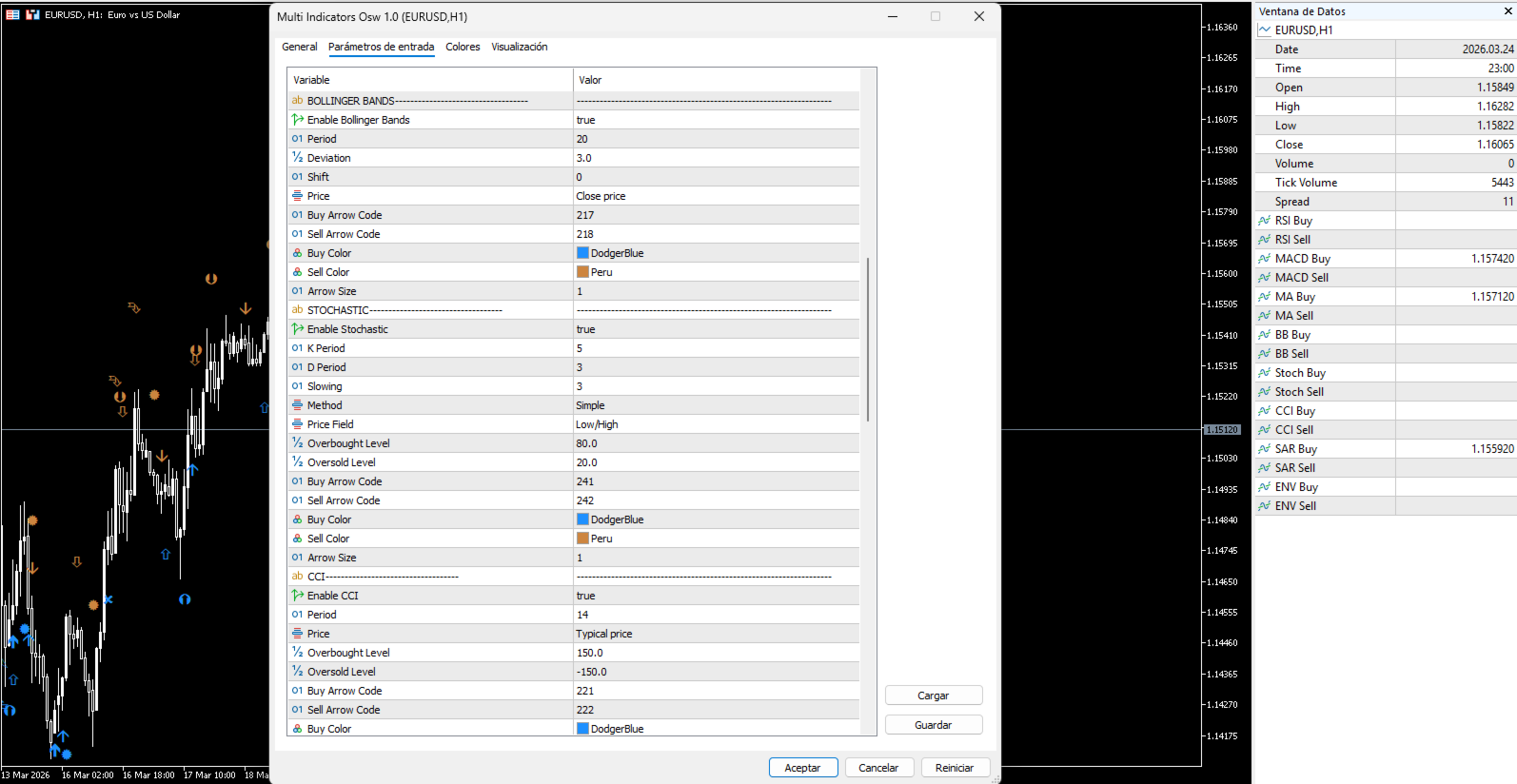The width and height of the screenshot is (1517, 784).
Task: Click the Cancelar button
Action: (878, 768)
